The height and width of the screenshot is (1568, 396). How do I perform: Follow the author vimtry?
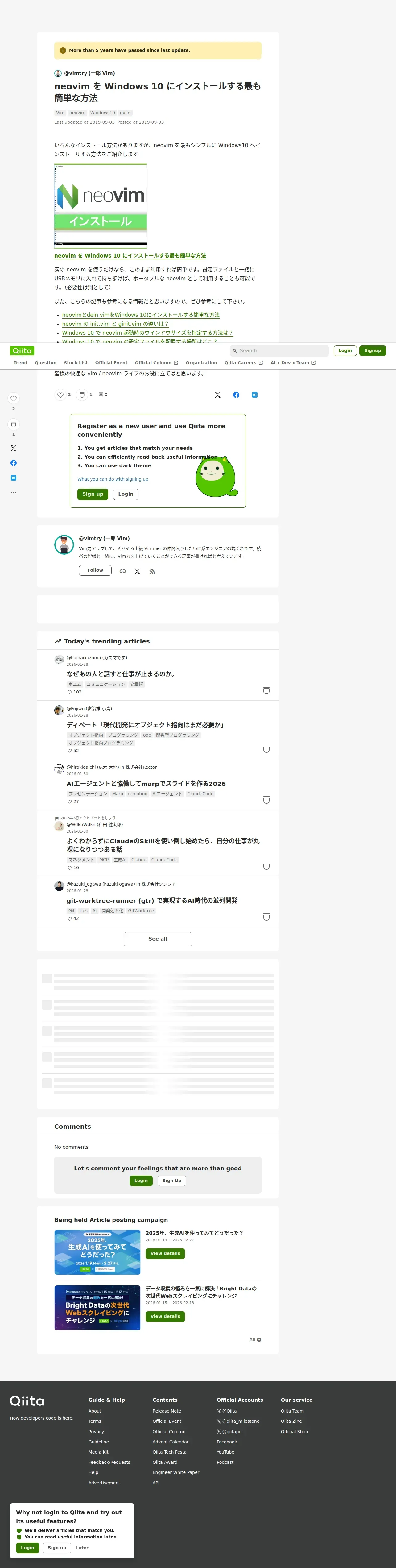pyautogui.click(x=95, y=570)
